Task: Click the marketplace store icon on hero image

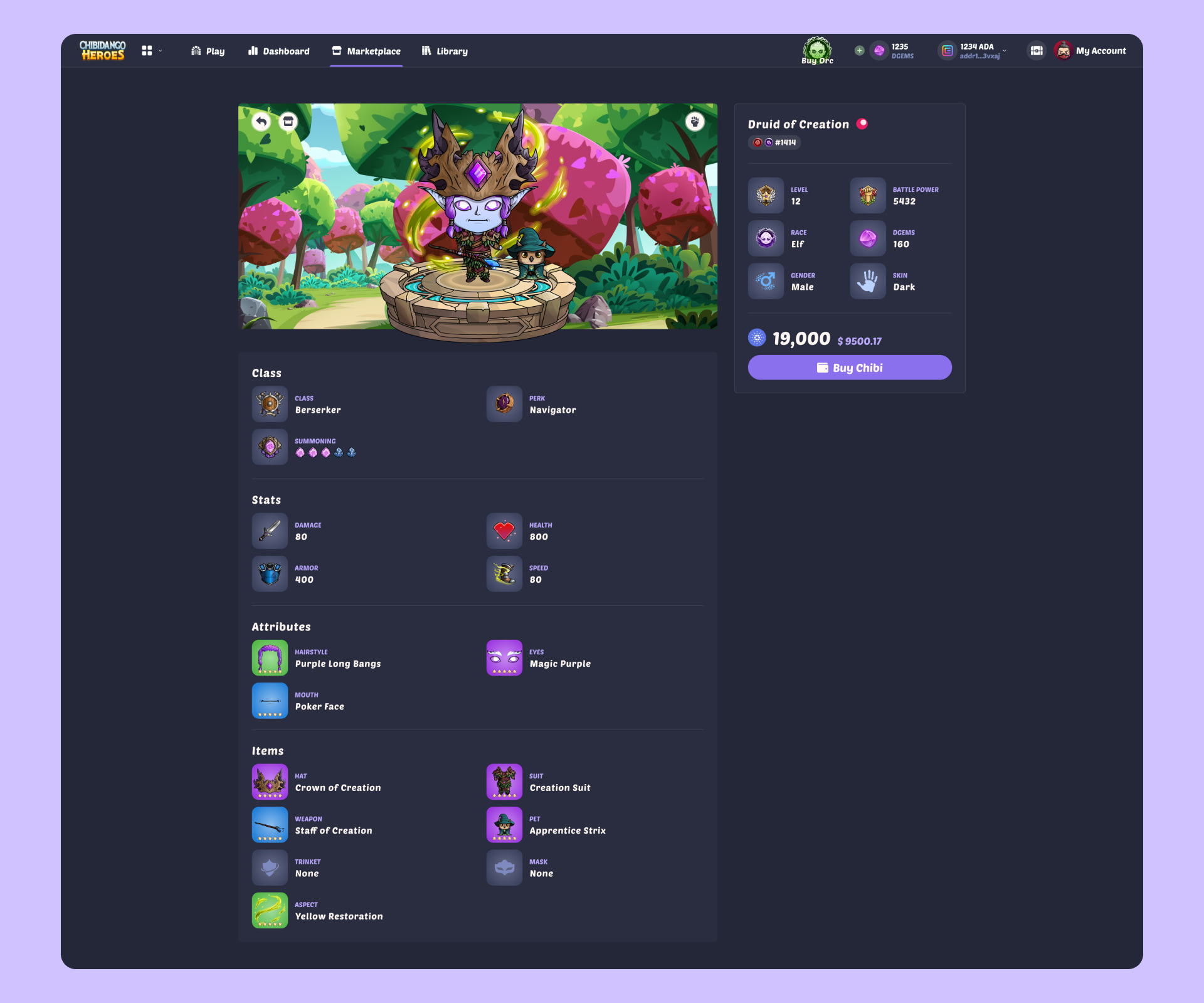Action: tap(288, 122)
